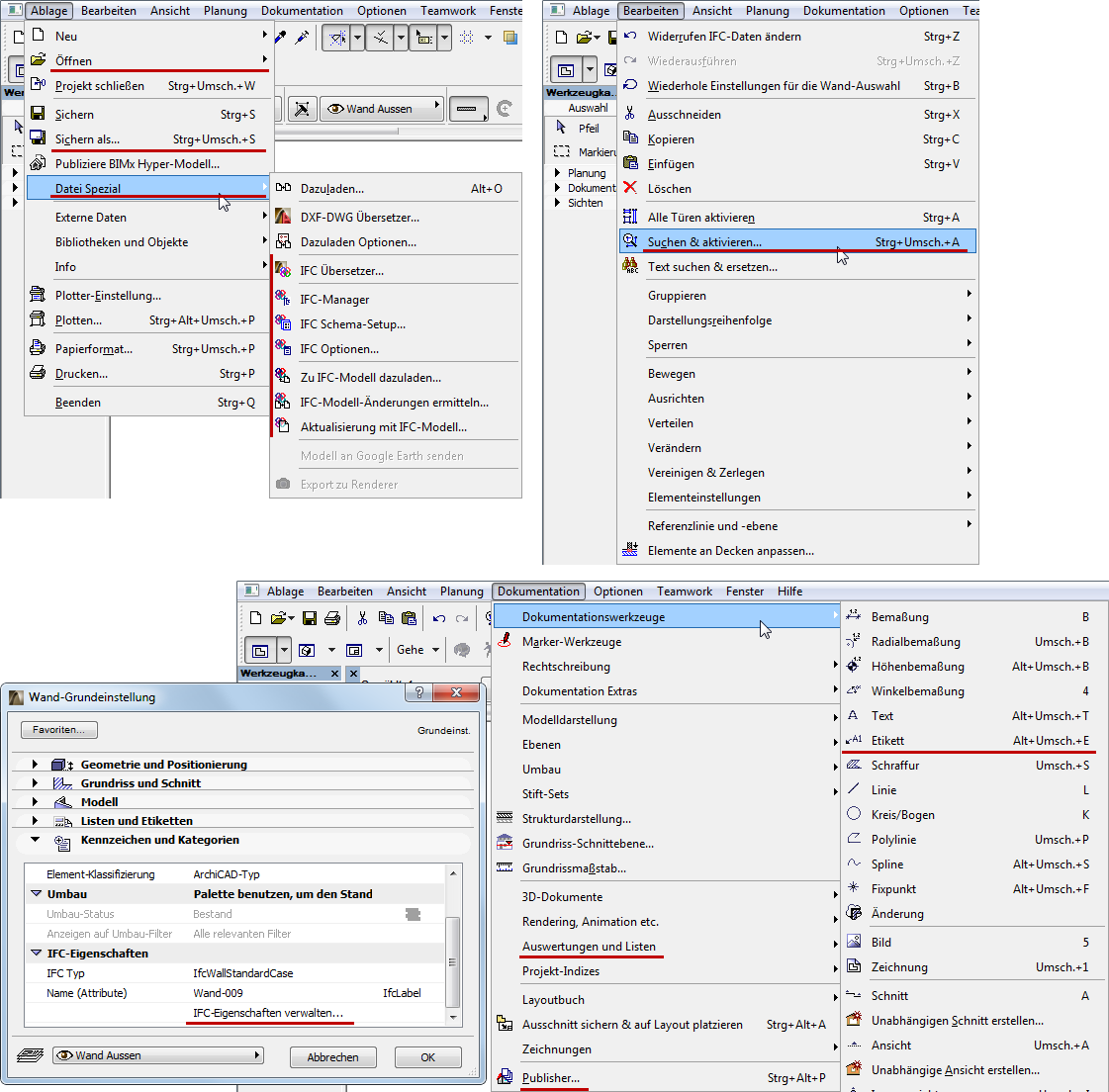This screenshot has width=1109, height=1092.
Task: Click the Widerrufen undo arrow icon
Action: point(439,618)
